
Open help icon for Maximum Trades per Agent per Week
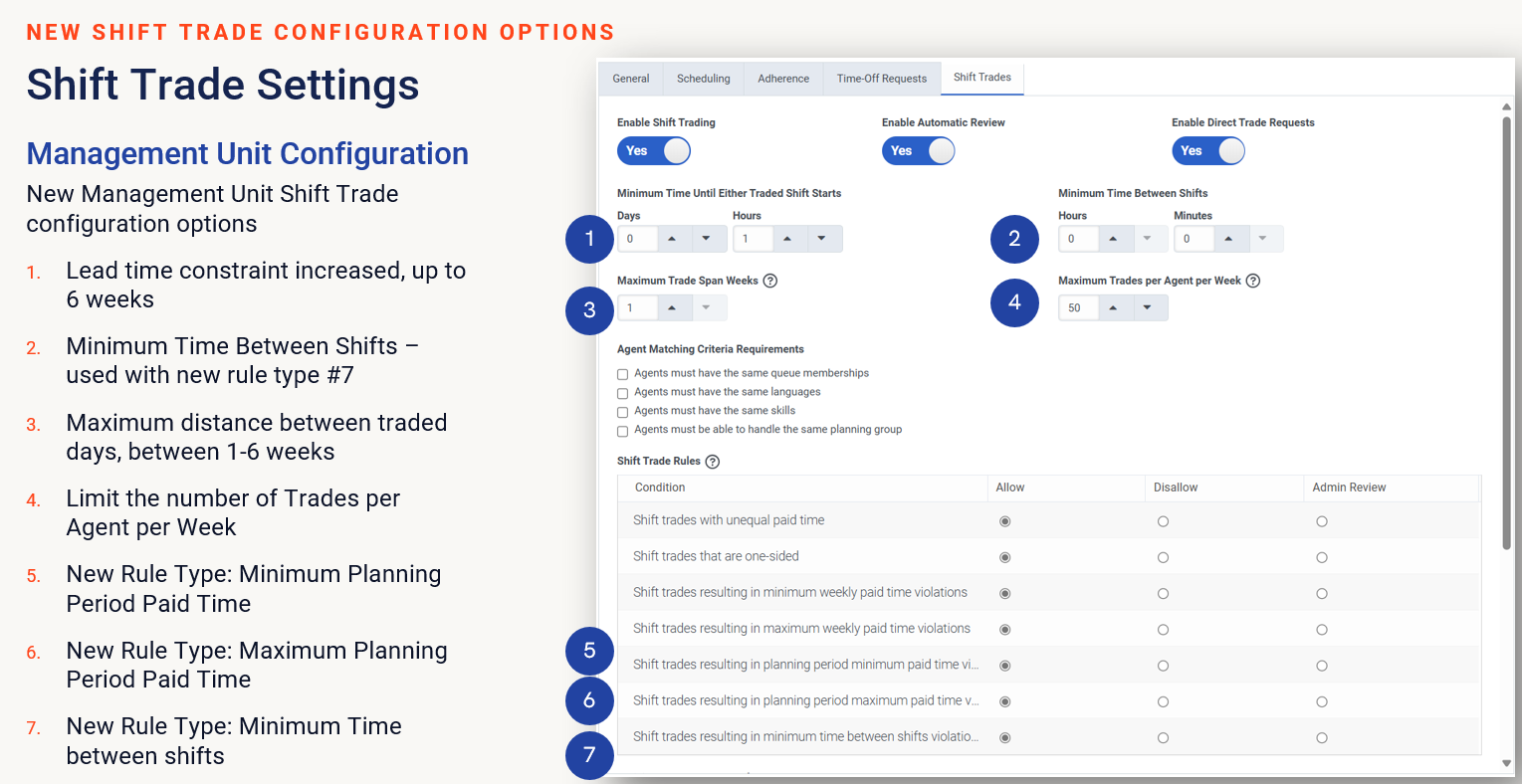(1253, 281)
